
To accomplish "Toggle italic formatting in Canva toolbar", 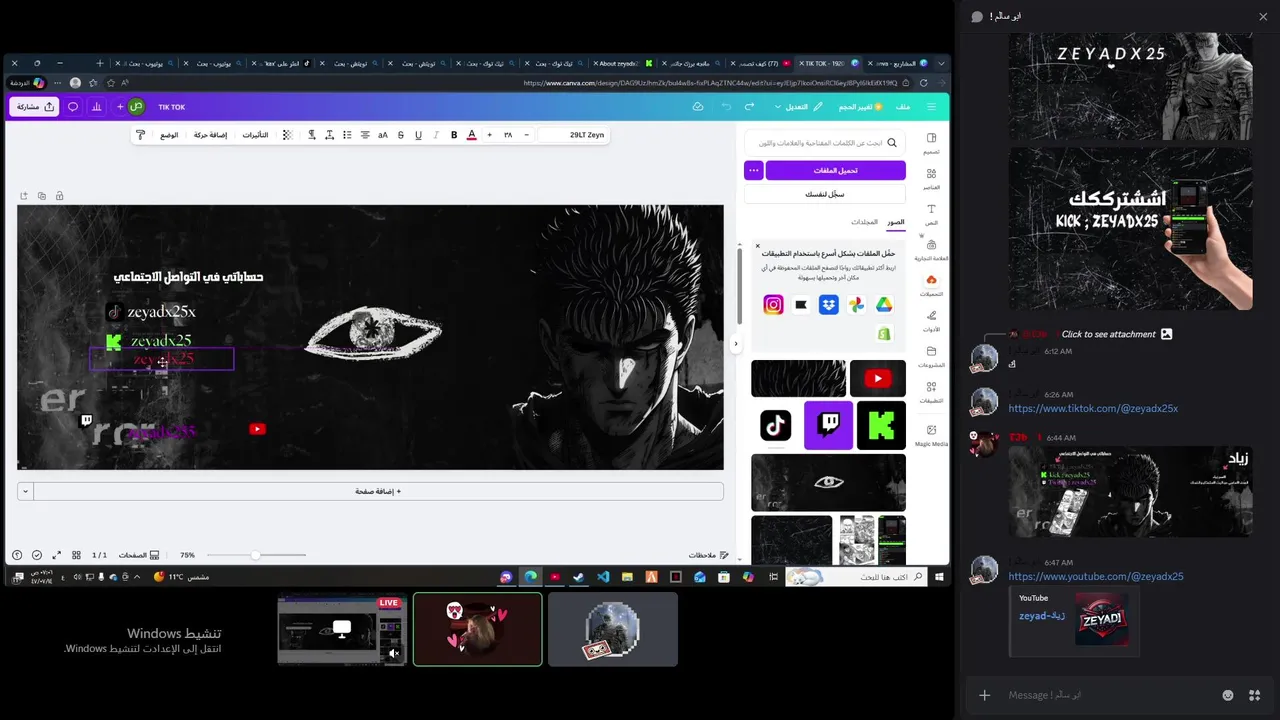I will (436, 135).
